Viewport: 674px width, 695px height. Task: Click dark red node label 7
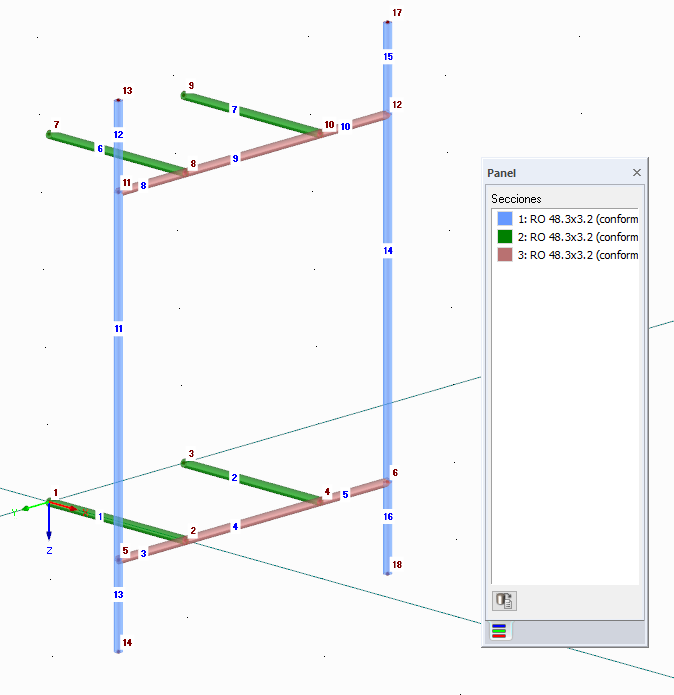tap(56, 125)
